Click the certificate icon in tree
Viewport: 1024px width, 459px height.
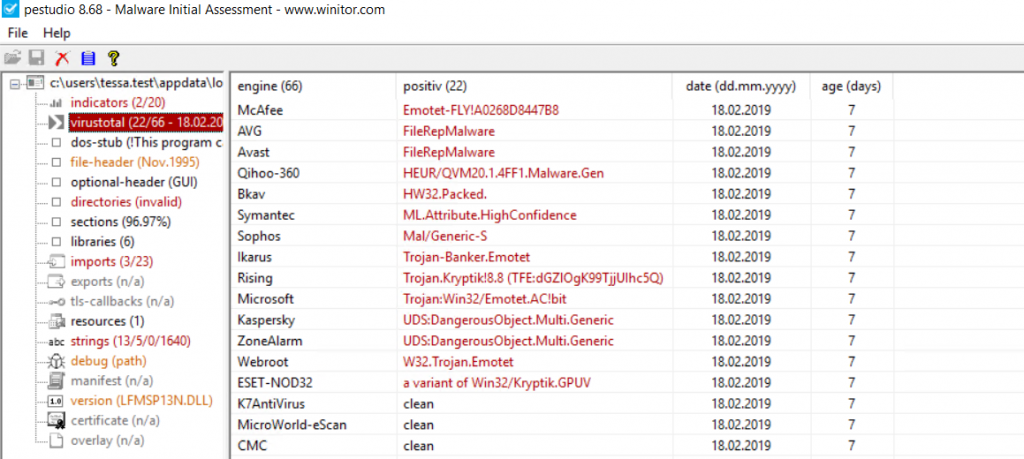coord(56,420)
